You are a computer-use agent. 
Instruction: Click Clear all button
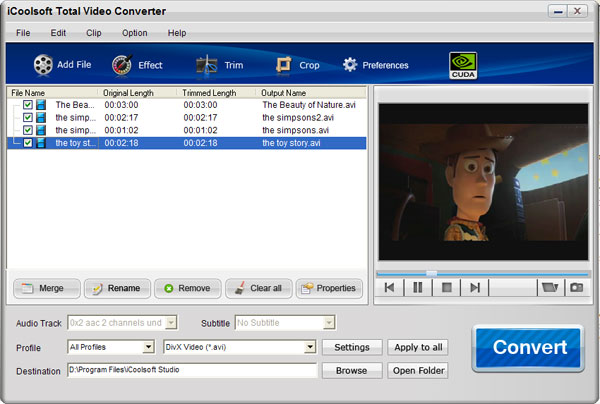pyautogui.click(x=259, y=288)
